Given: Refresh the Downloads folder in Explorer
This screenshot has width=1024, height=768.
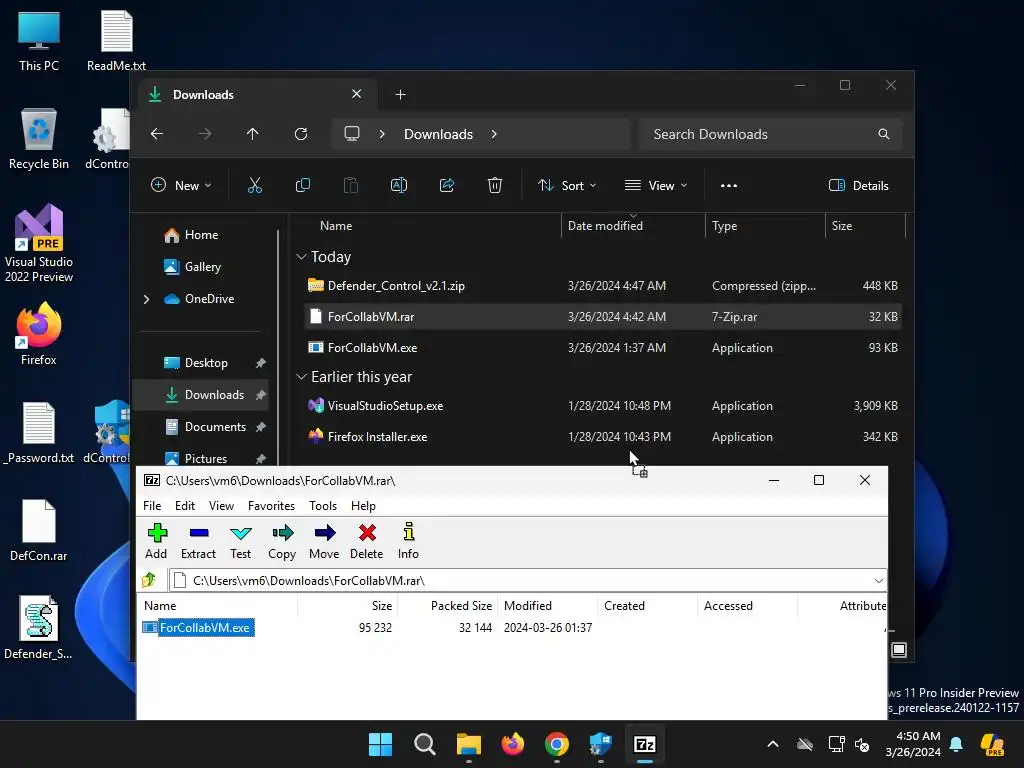Looking at the screenshot, I should (x=301, y=134).
